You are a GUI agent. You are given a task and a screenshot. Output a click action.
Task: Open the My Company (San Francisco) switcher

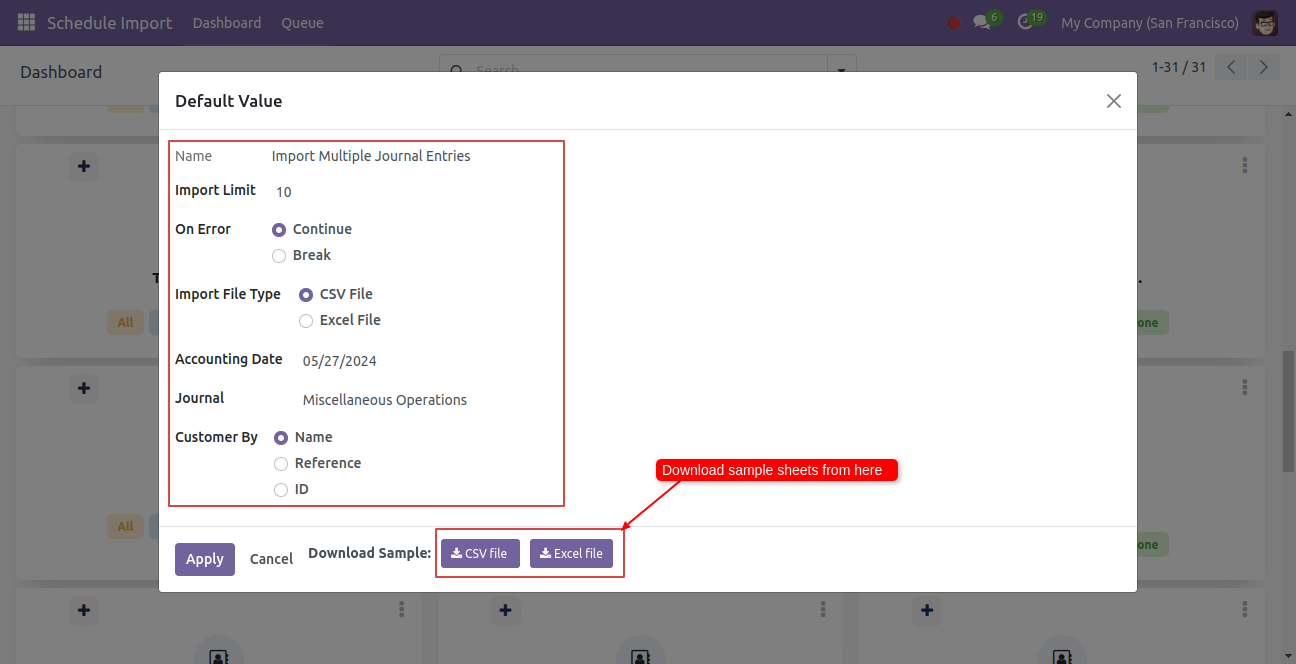pyautogui.click(x=1149, y=22)
